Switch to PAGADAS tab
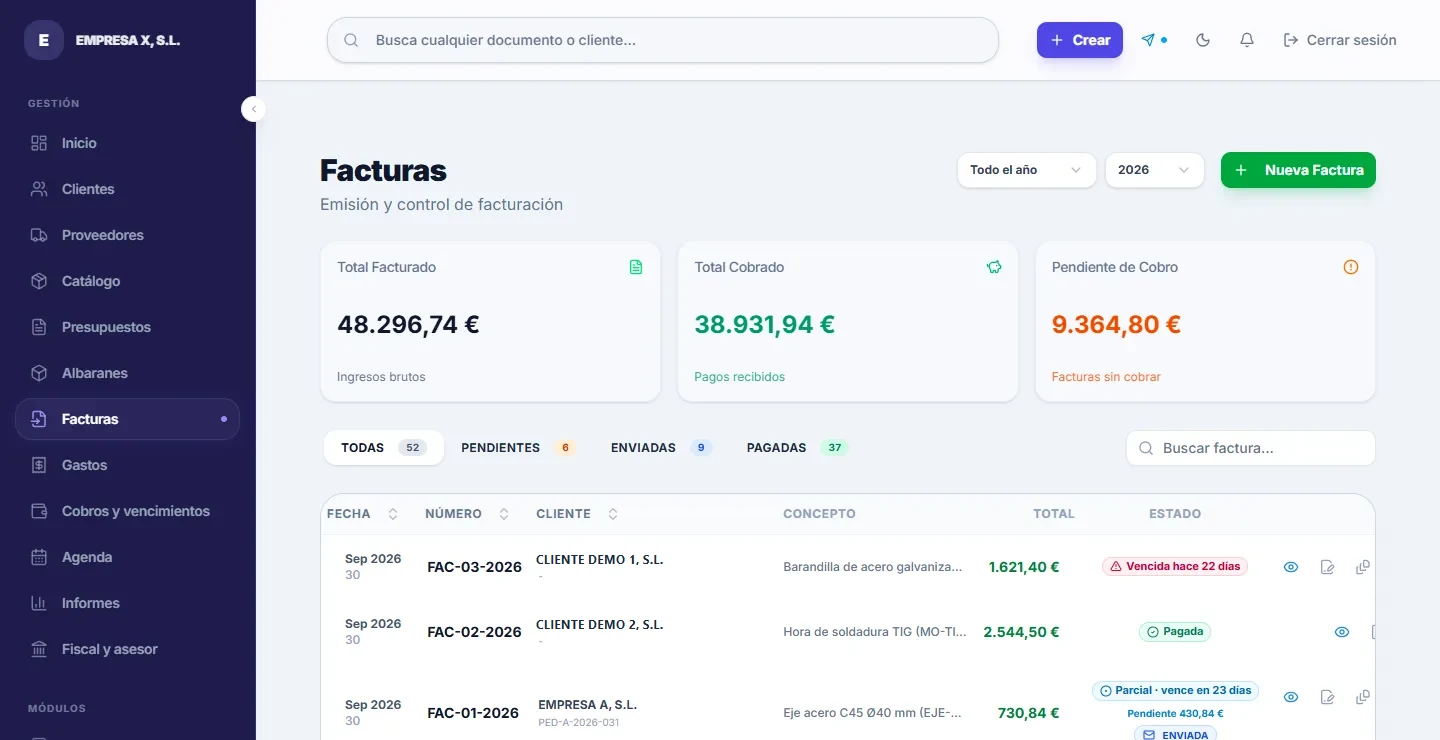1440x740 pixels. click(797, 448)
